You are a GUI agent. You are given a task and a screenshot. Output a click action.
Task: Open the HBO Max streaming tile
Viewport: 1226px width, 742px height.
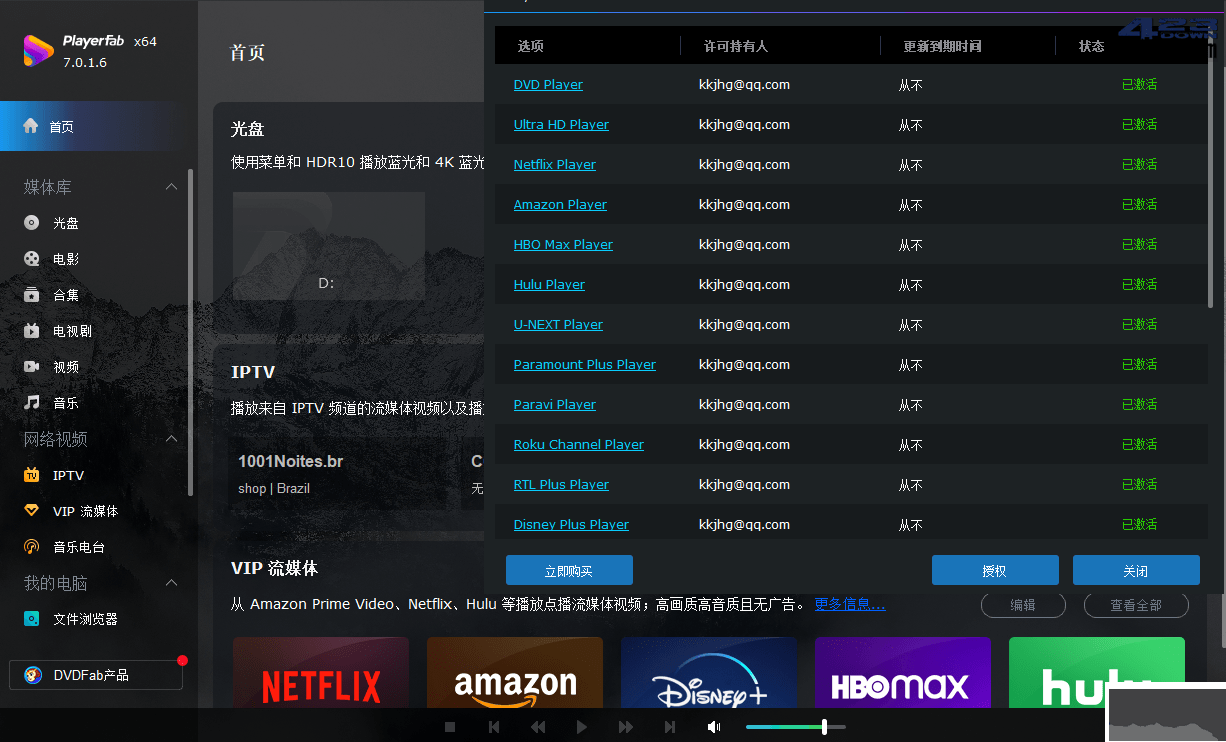903,673
